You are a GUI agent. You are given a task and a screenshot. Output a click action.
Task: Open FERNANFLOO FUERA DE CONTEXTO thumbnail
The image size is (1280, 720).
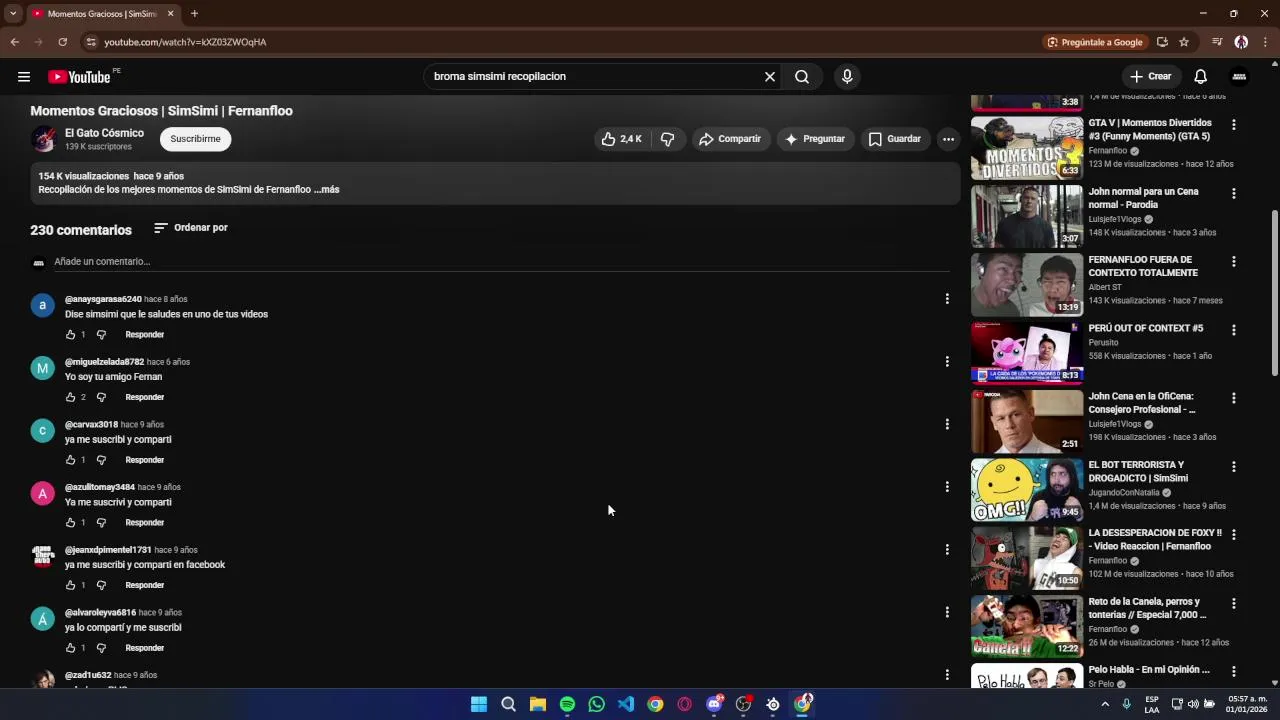coord(1026,284)
